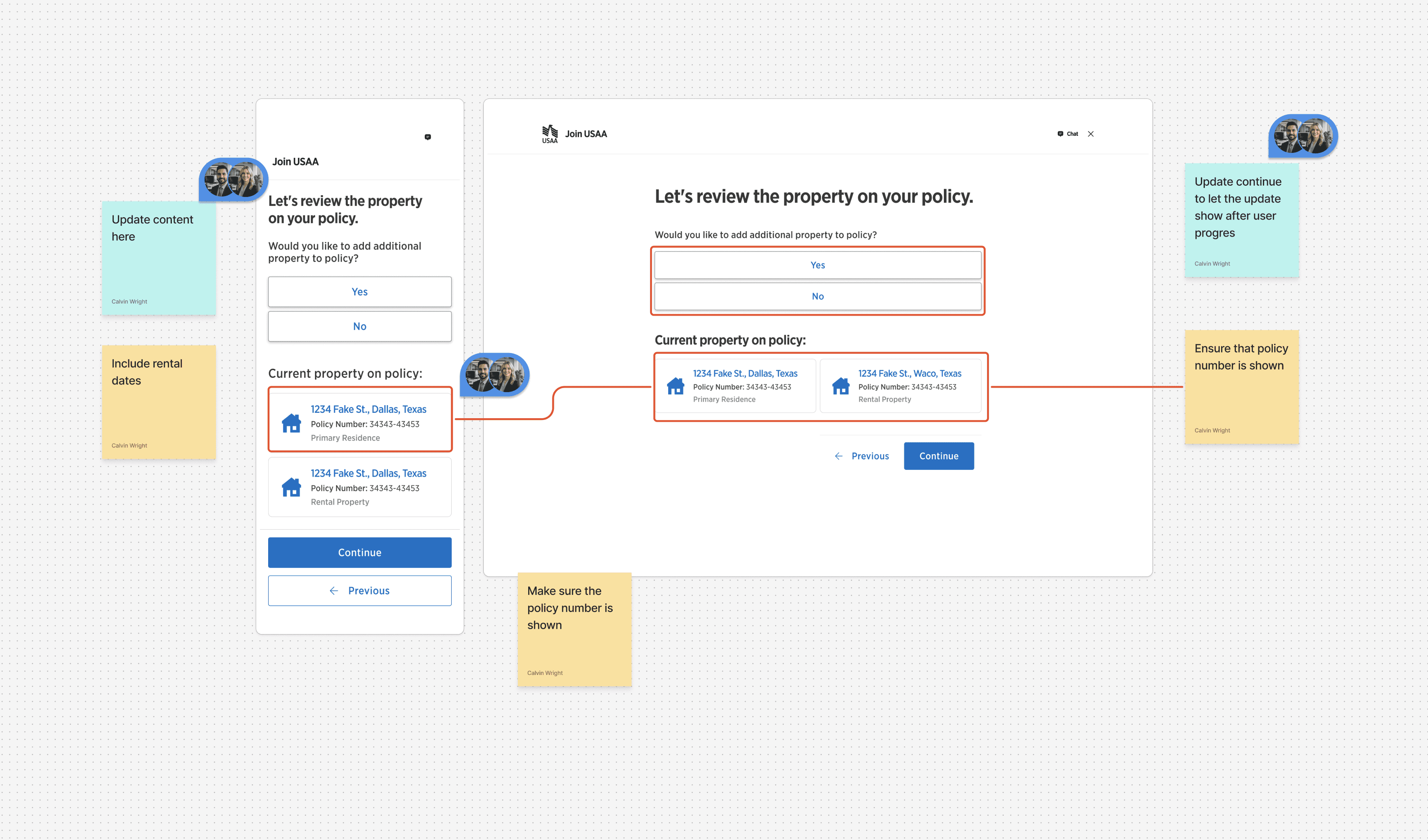The image size is (1428, 840).
Task: Click house icon on desktop Waco property card
Action: [840, 386]
